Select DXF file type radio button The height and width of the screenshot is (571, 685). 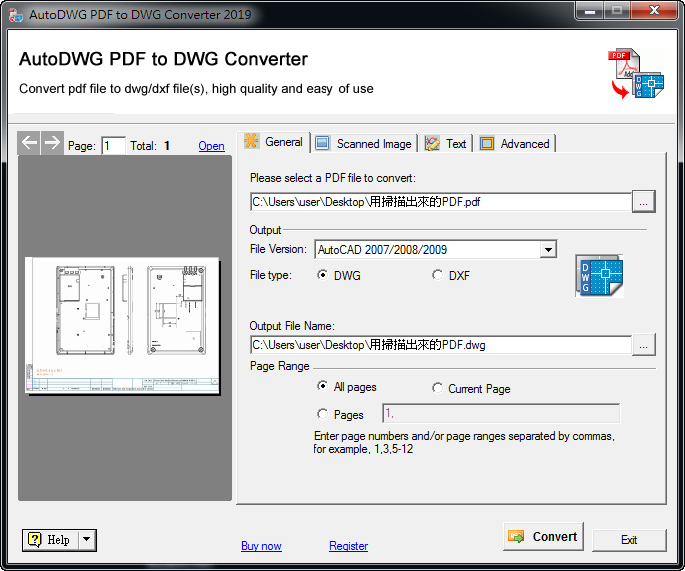(x=437, y=275)
